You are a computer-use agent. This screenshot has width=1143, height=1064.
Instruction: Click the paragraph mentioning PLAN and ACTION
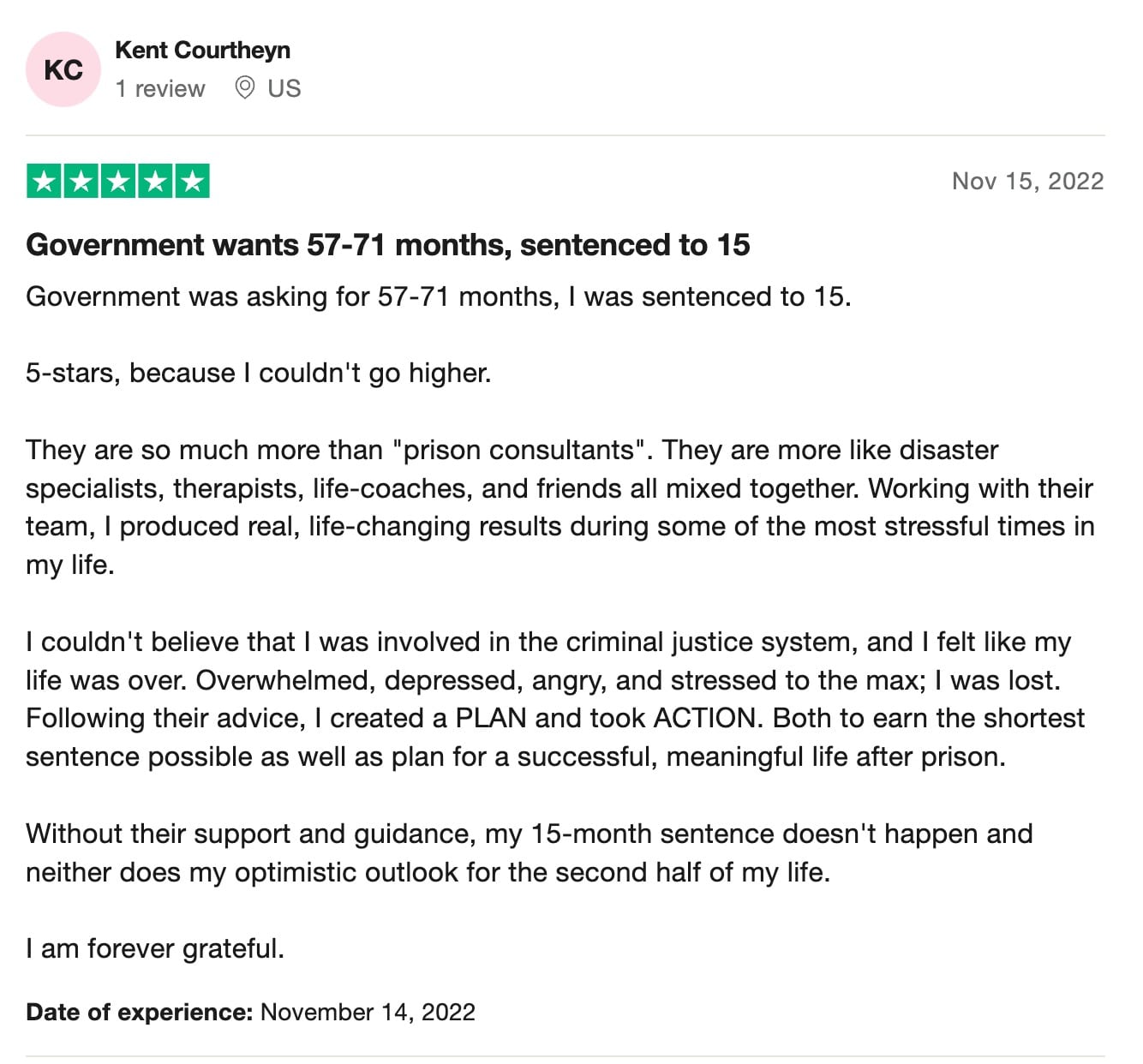555,699
